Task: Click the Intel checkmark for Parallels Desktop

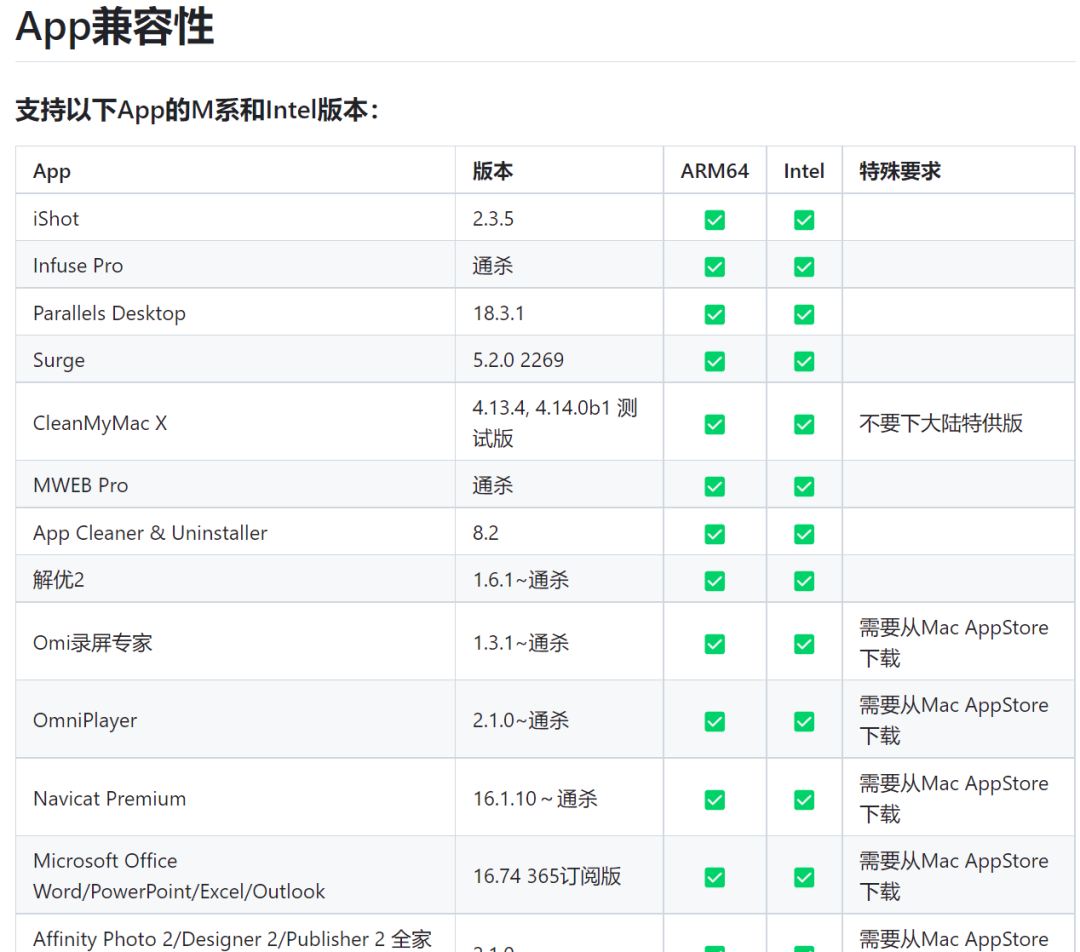Action: point(804,314)
